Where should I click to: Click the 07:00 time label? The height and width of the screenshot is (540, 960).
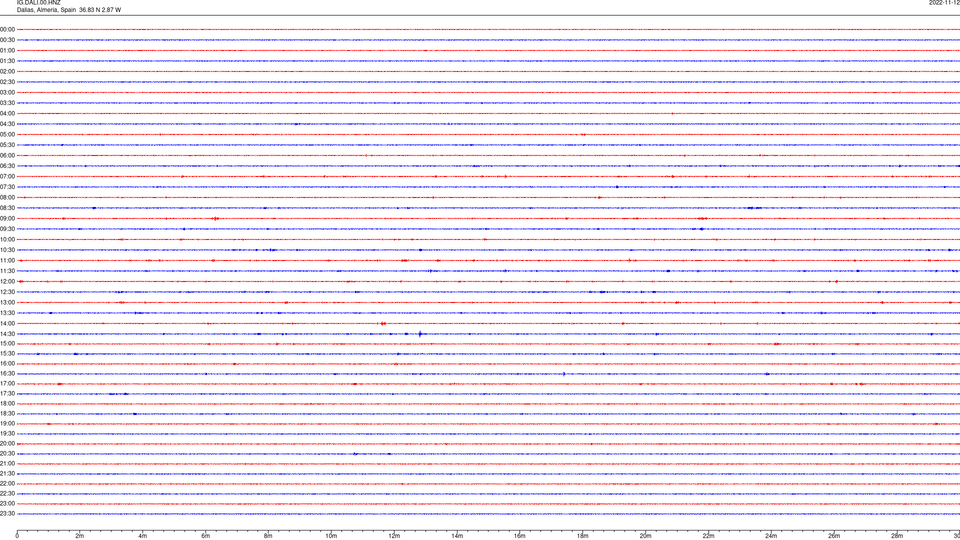[x=7, y=176]
